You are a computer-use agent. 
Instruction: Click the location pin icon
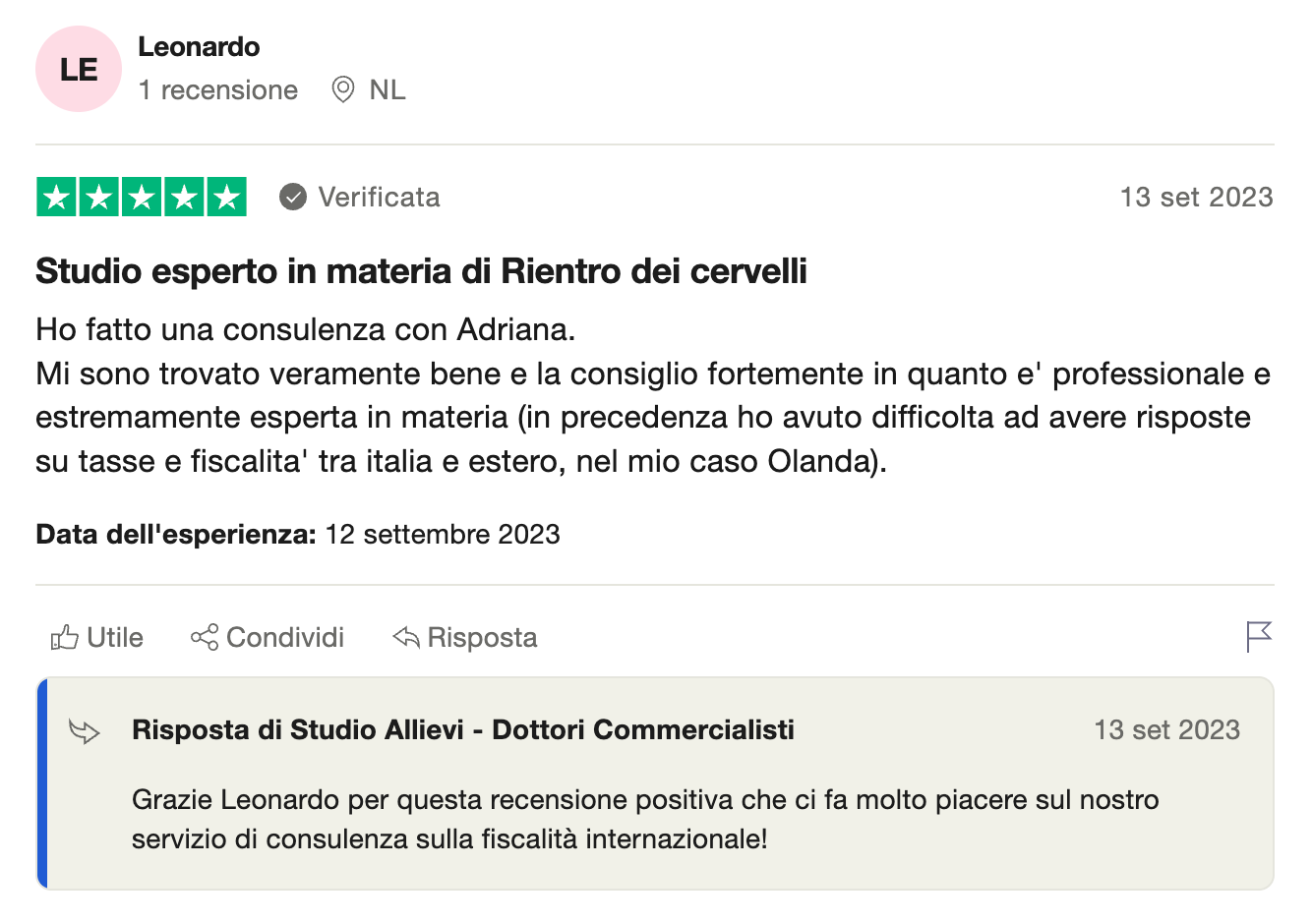point(342,89)
